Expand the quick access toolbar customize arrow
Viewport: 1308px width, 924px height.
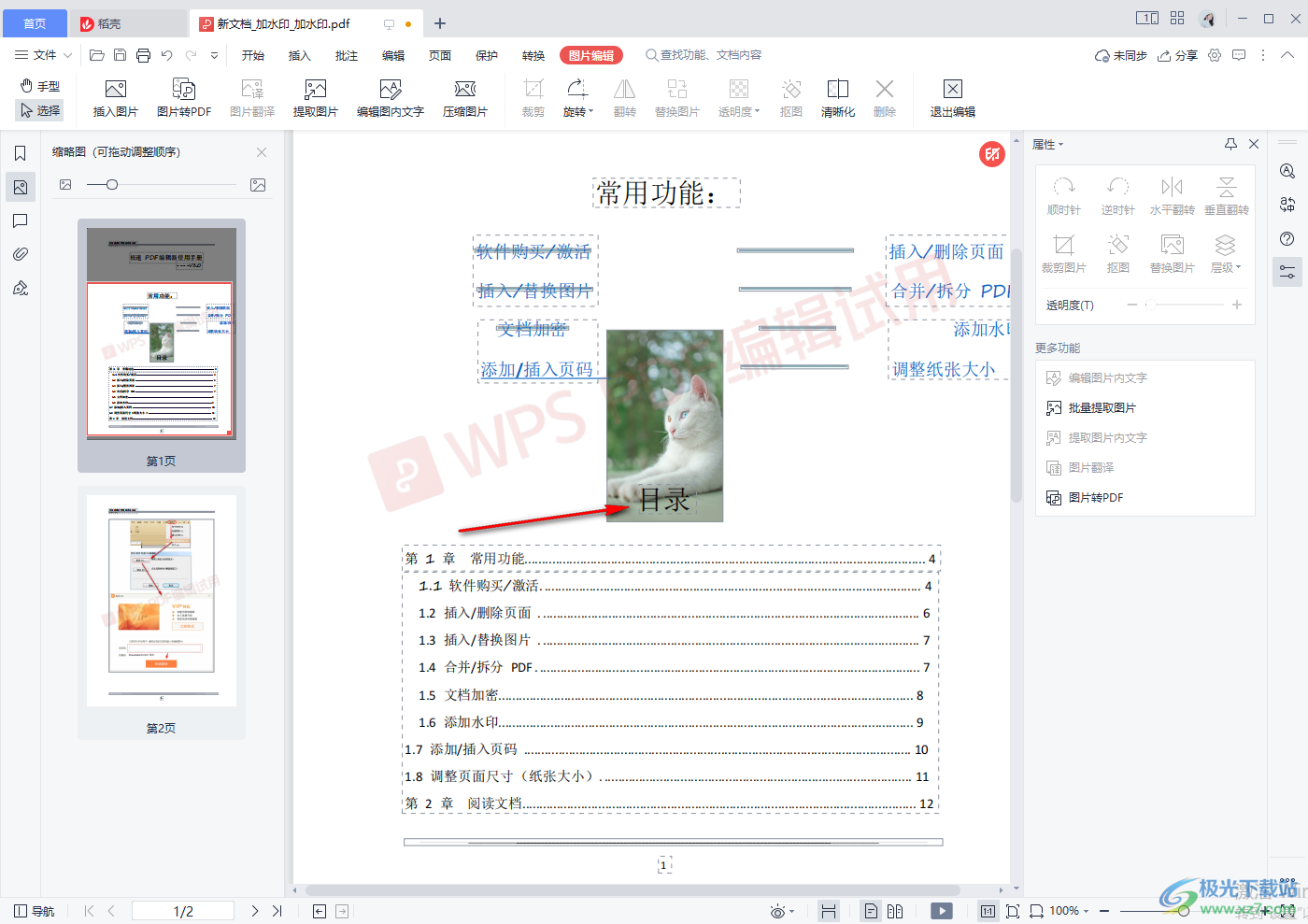214,55
